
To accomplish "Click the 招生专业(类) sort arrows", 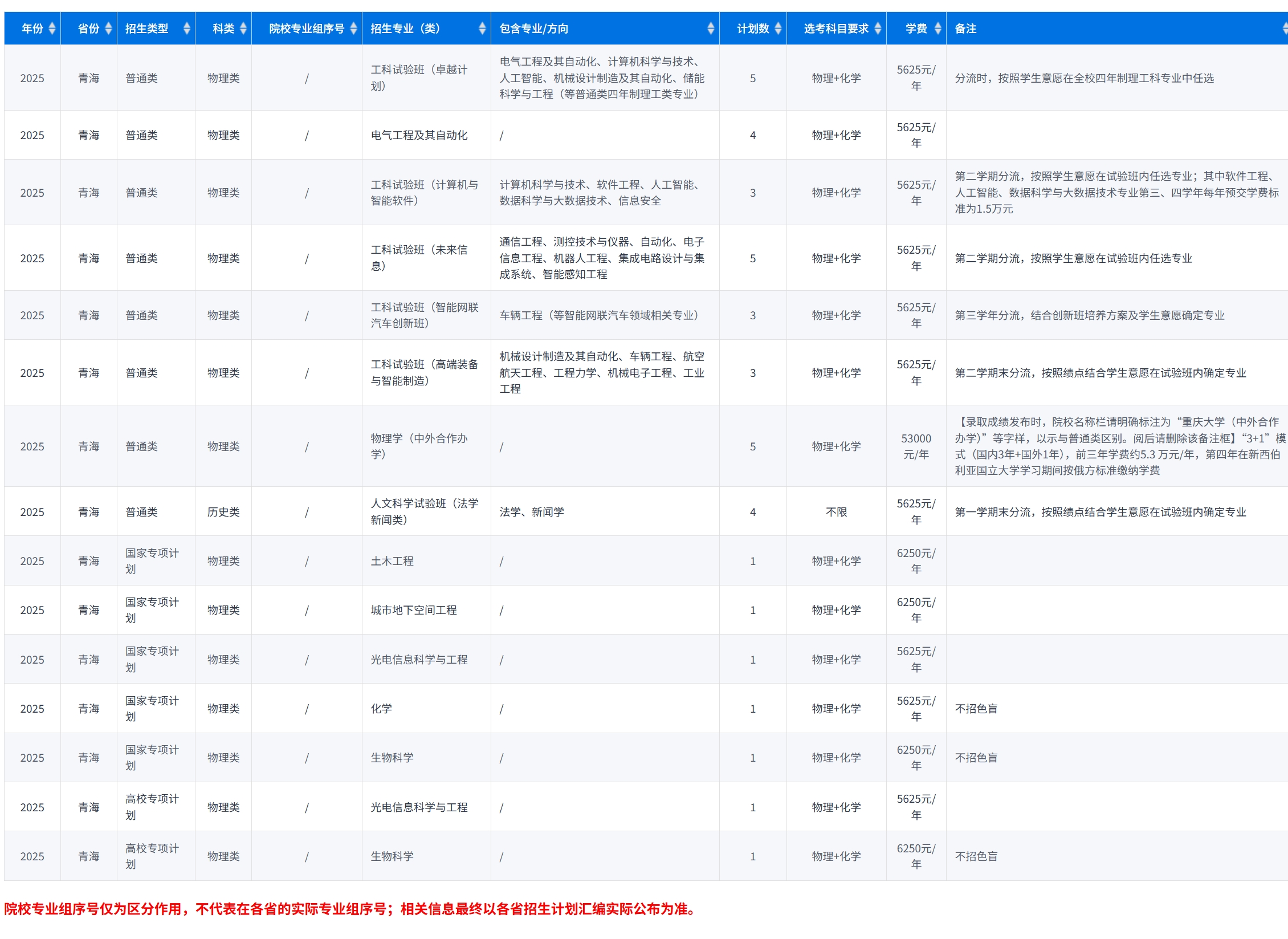I will pos(482,29).
